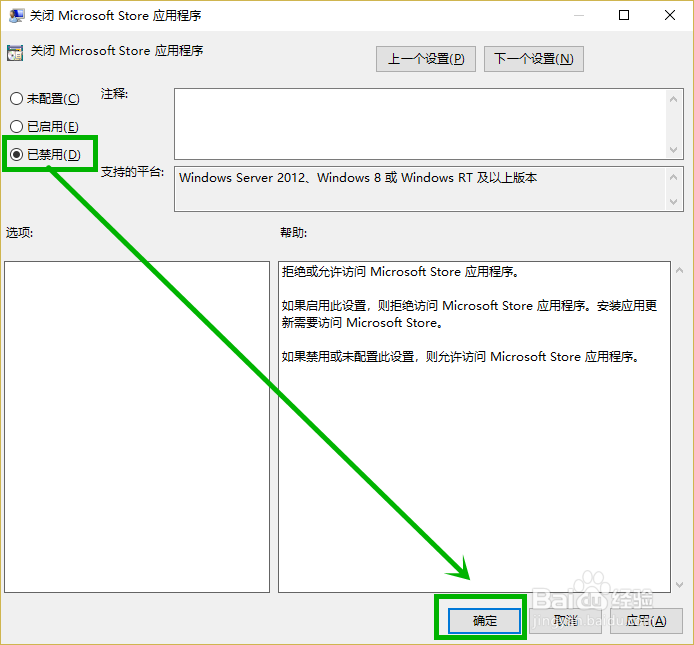Click the 下一个设置(N) button
Image resolution: width=694 pixels, height=645 pixels.
534,59
